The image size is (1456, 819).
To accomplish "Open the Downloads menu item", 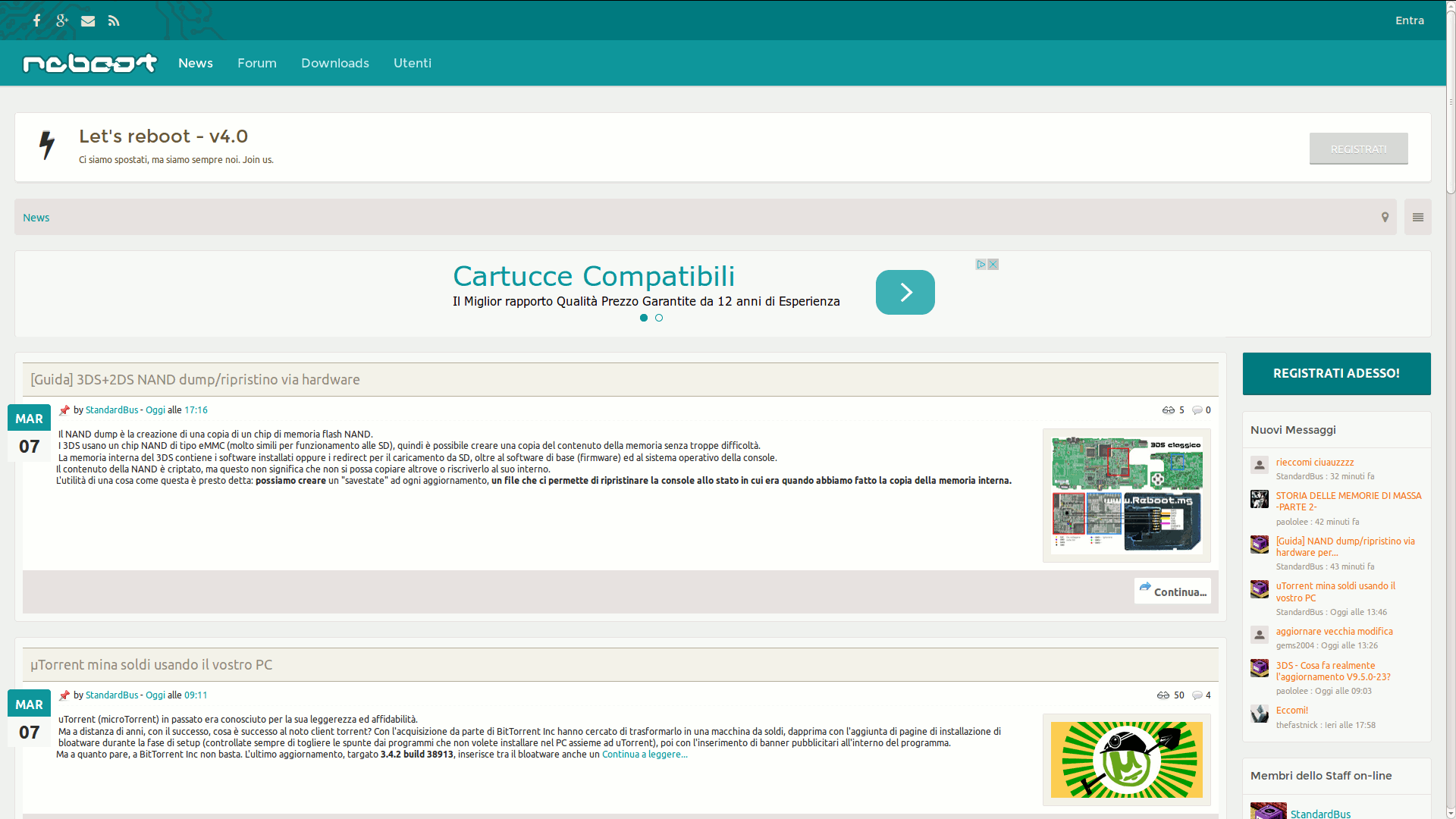I will (334, 63).
